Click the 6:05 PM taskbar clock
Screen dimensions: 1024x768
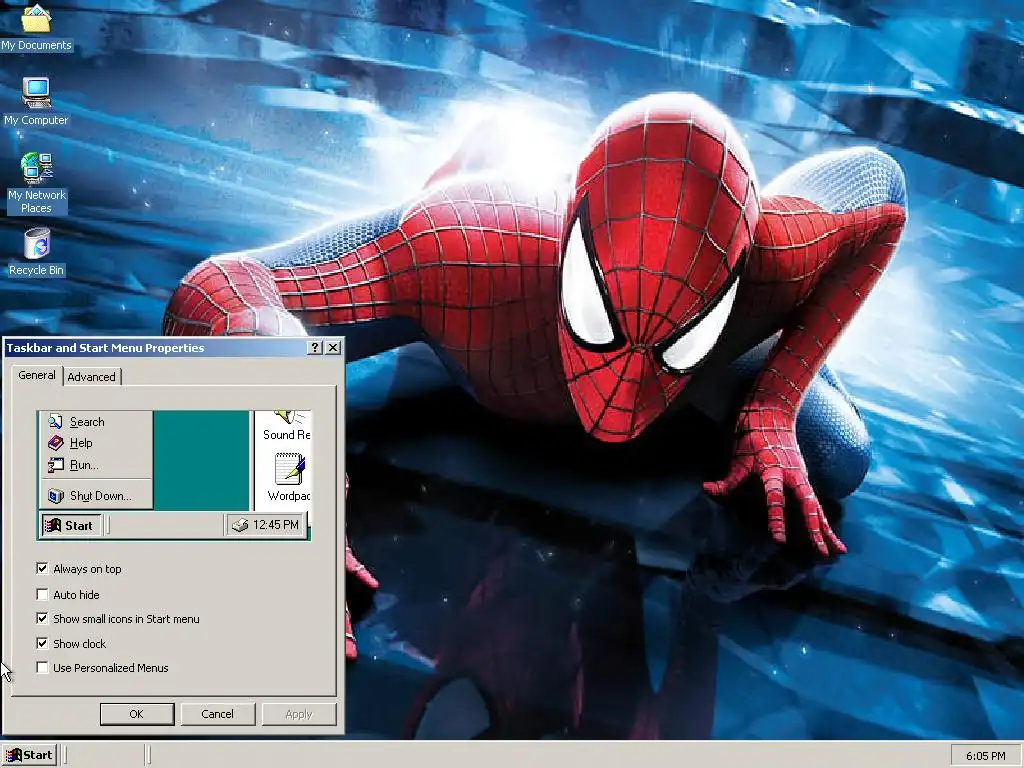tap(985, 756)
